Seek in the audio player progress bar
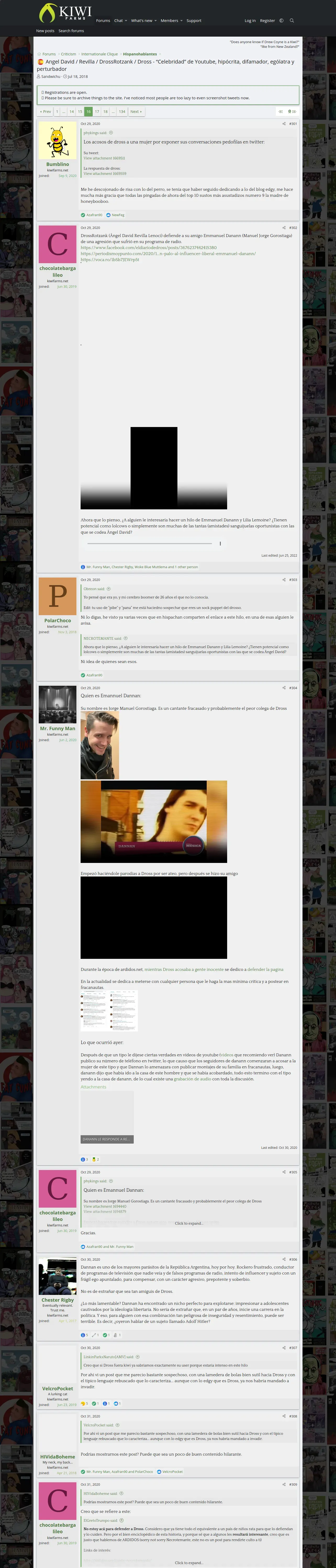The height and width of the screenshot is (1568, 336). point(149,544)
